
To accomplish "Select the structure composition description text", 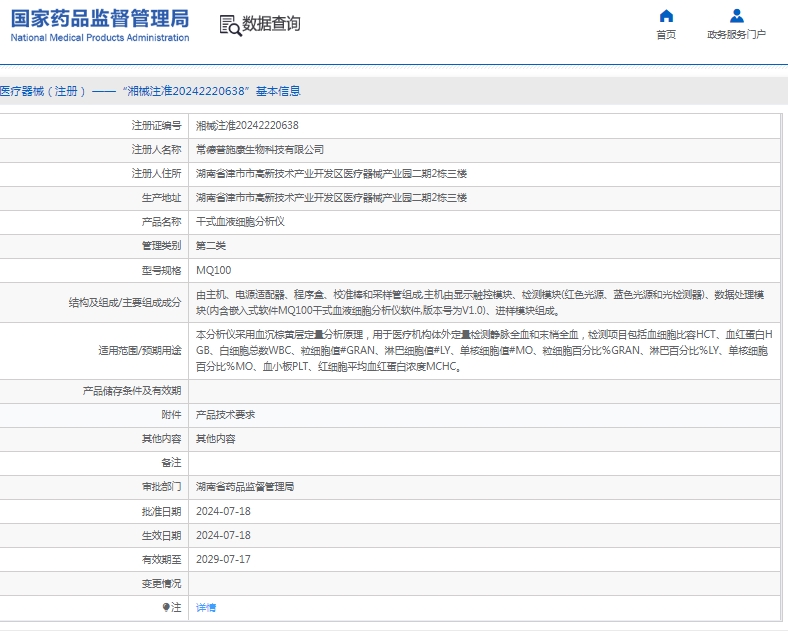I will (x=480, y=302).
